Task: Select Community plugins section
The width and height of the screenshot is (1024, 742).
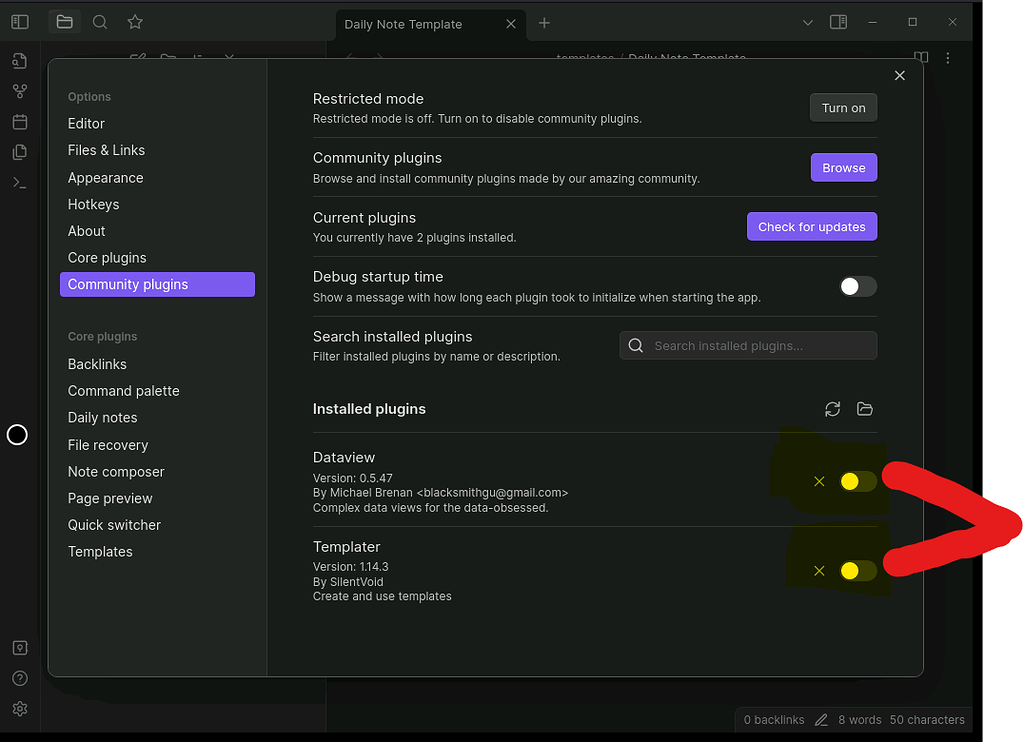Action: pos(157,285)
